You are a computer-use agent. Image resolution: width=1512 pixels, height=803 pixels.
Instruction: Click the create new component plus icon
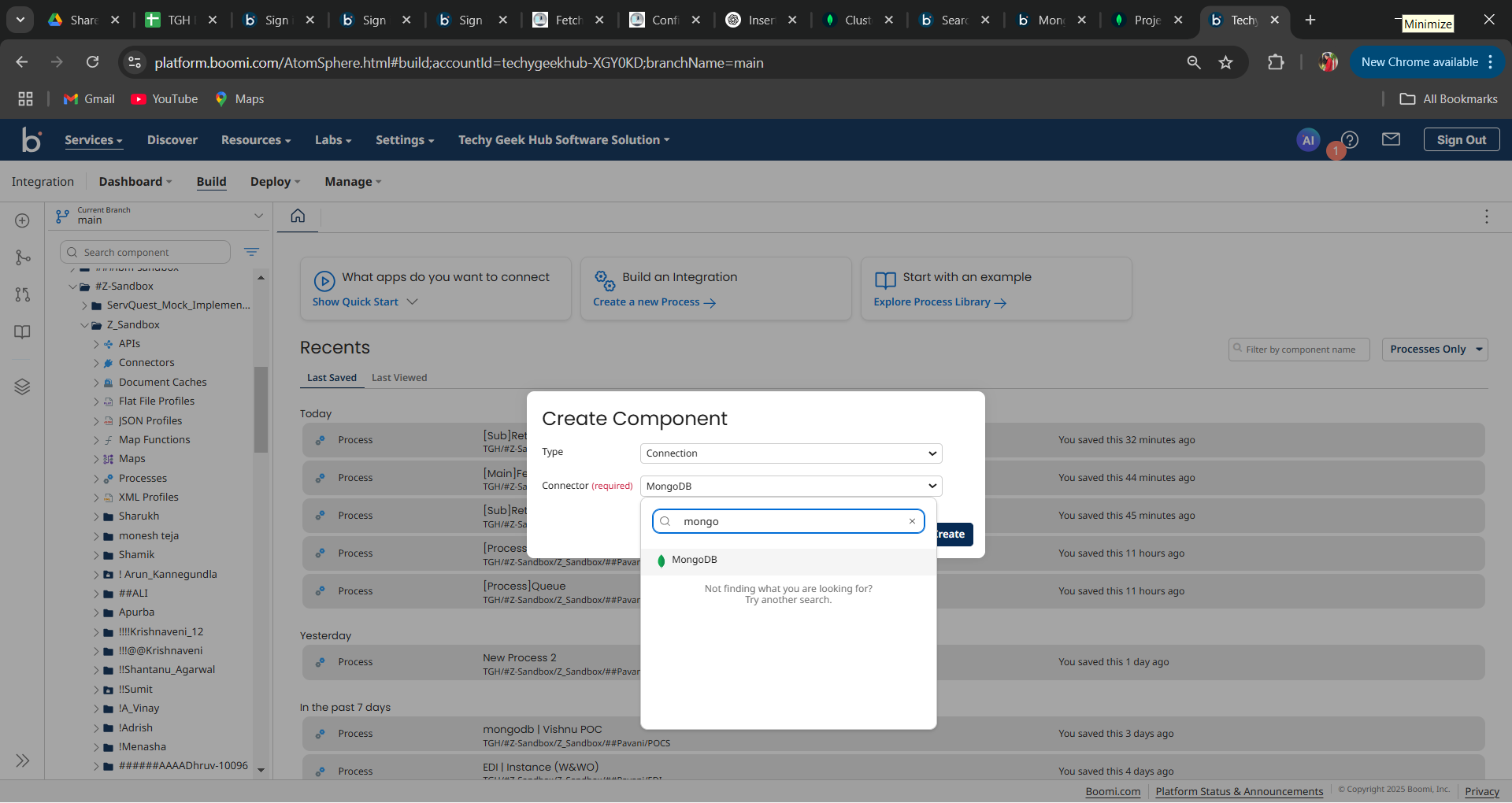(22, 220)
